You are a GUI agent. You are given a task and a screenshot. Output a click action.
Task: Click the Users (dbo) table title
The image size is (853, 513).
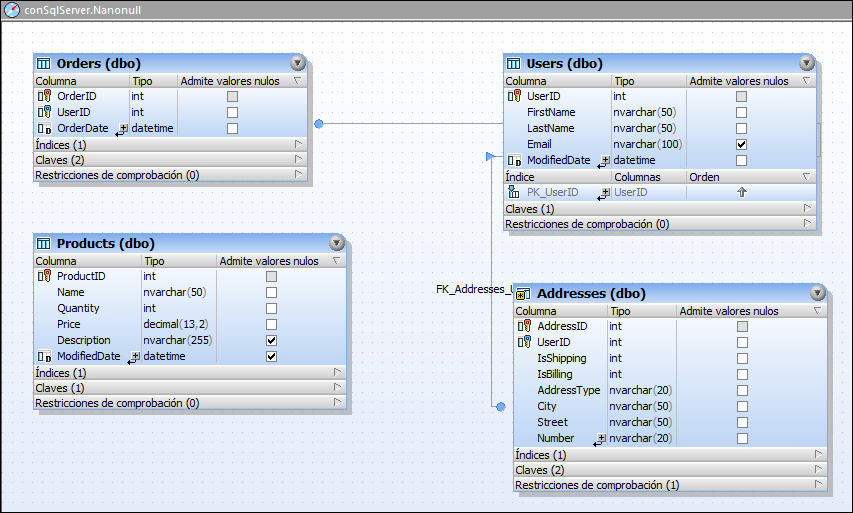tap(565, 63)
